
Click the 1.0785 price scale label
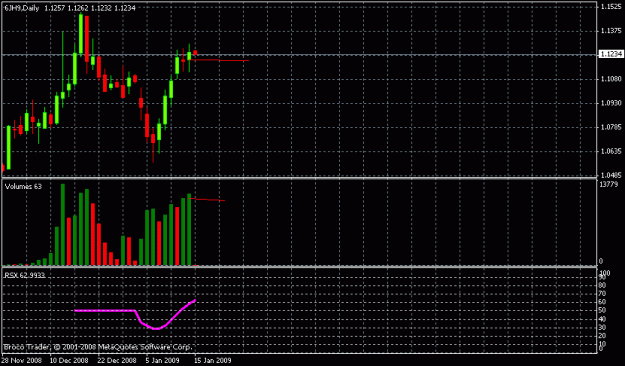click(611, 128)
